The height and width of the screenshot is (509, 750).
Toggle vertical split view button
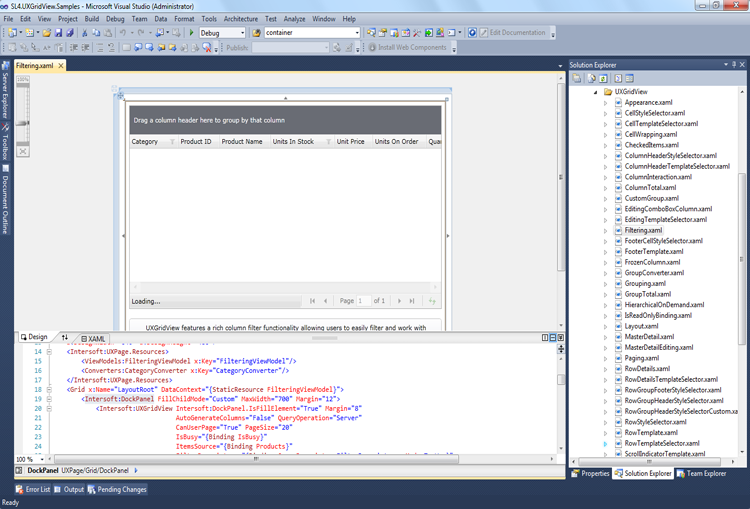coord(545,337)
